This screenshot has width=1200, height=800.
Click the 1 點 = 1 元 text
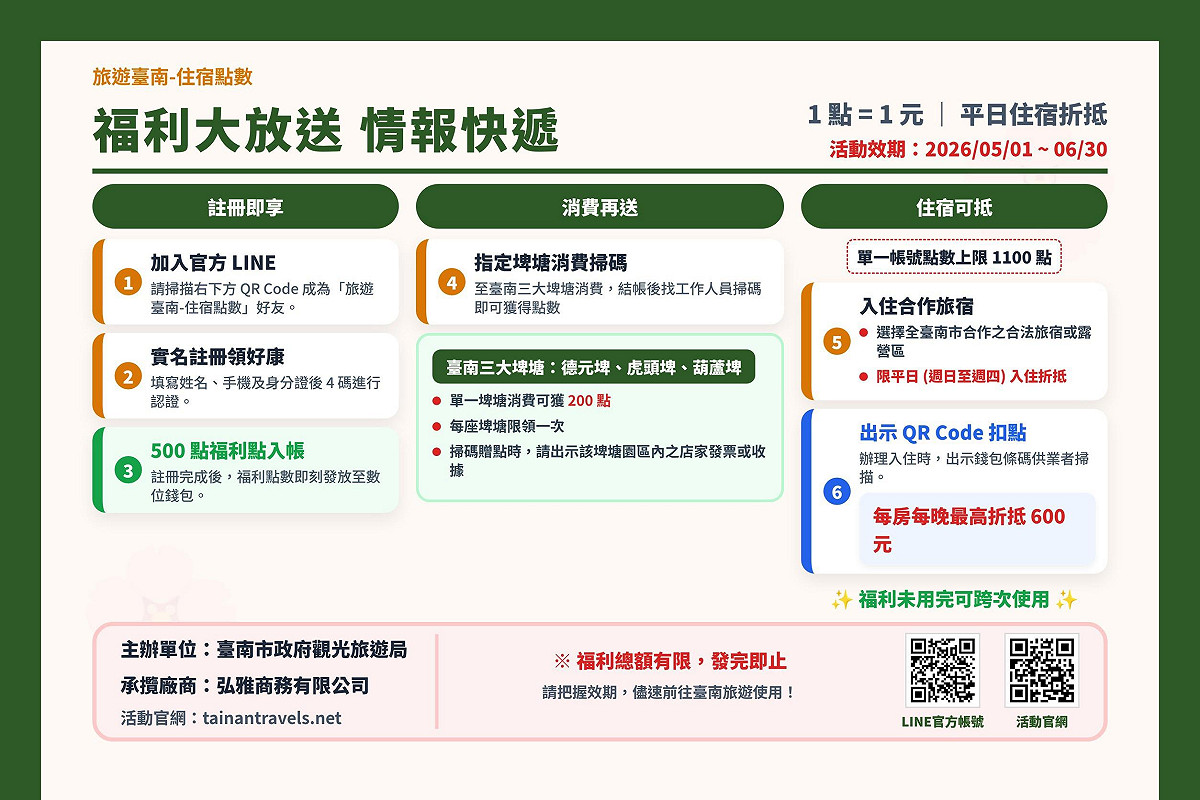pos(866,114)
